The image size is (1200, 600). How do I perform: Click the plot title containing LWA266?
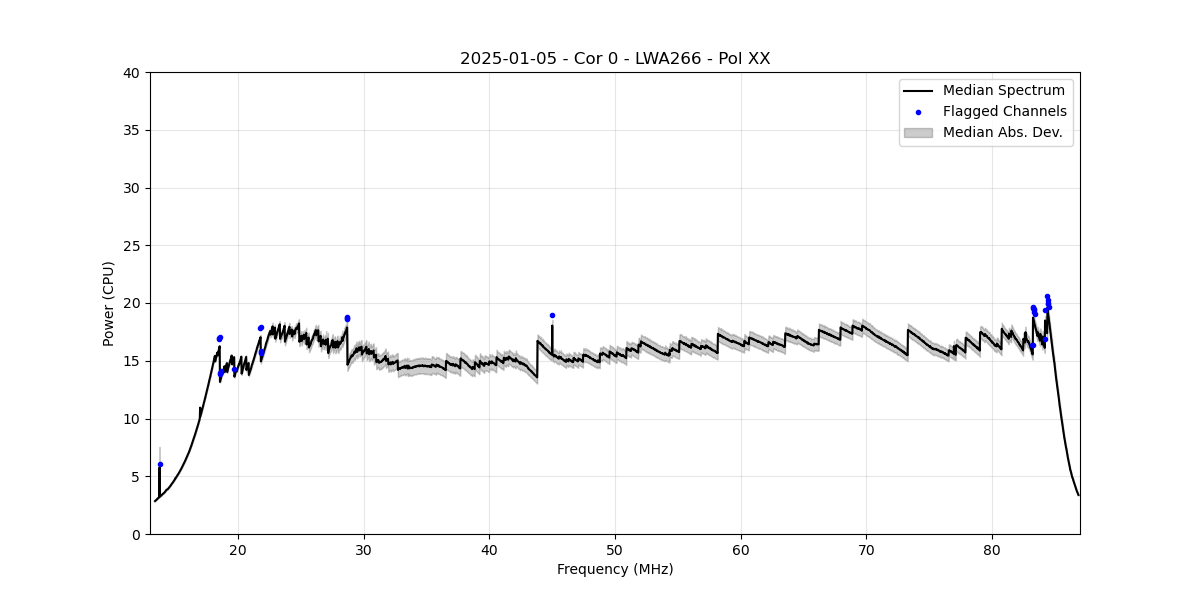point(615,59)
